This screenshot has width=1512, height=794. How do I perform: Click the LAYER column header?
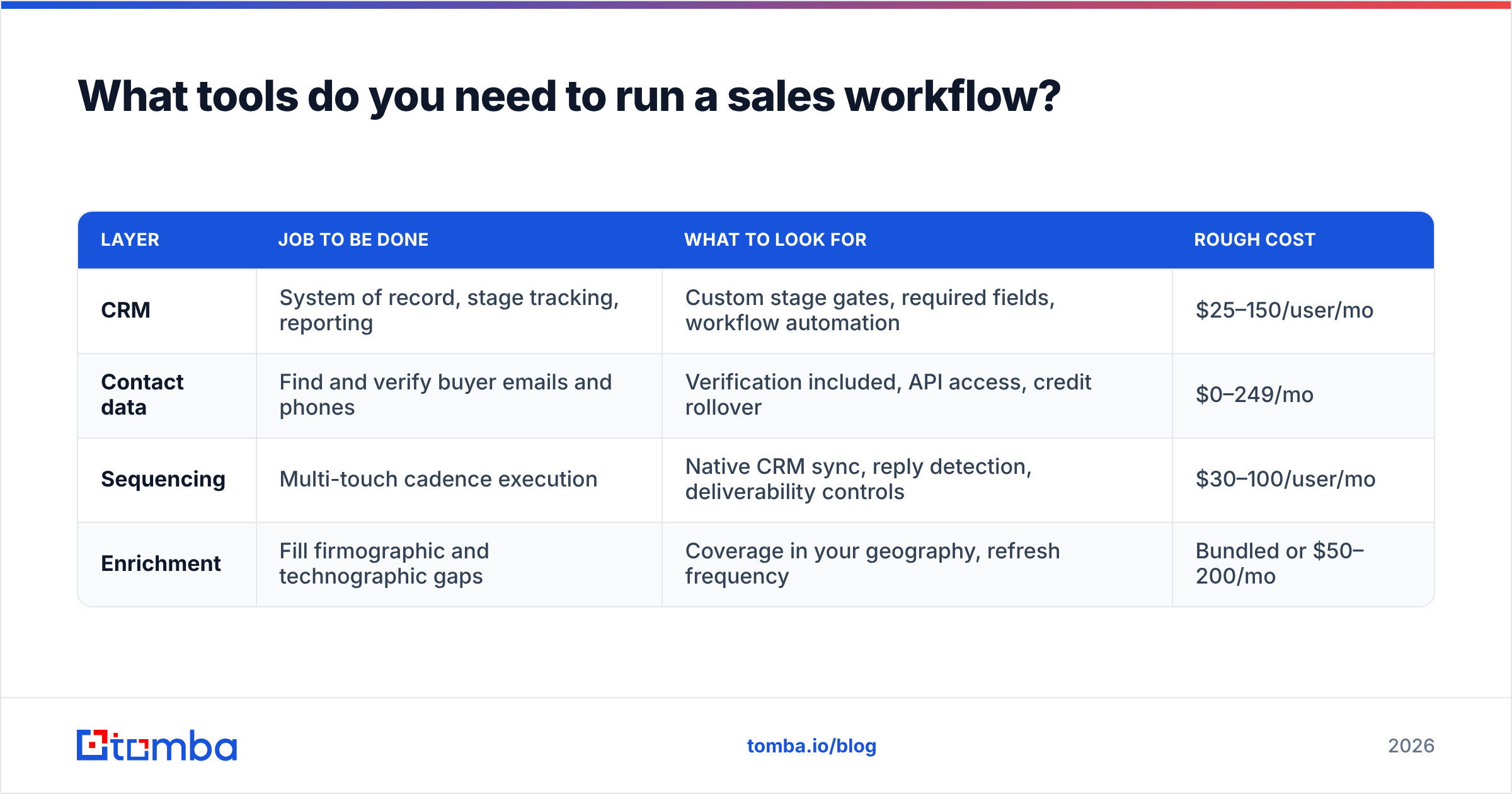click(x=130, y=239)
